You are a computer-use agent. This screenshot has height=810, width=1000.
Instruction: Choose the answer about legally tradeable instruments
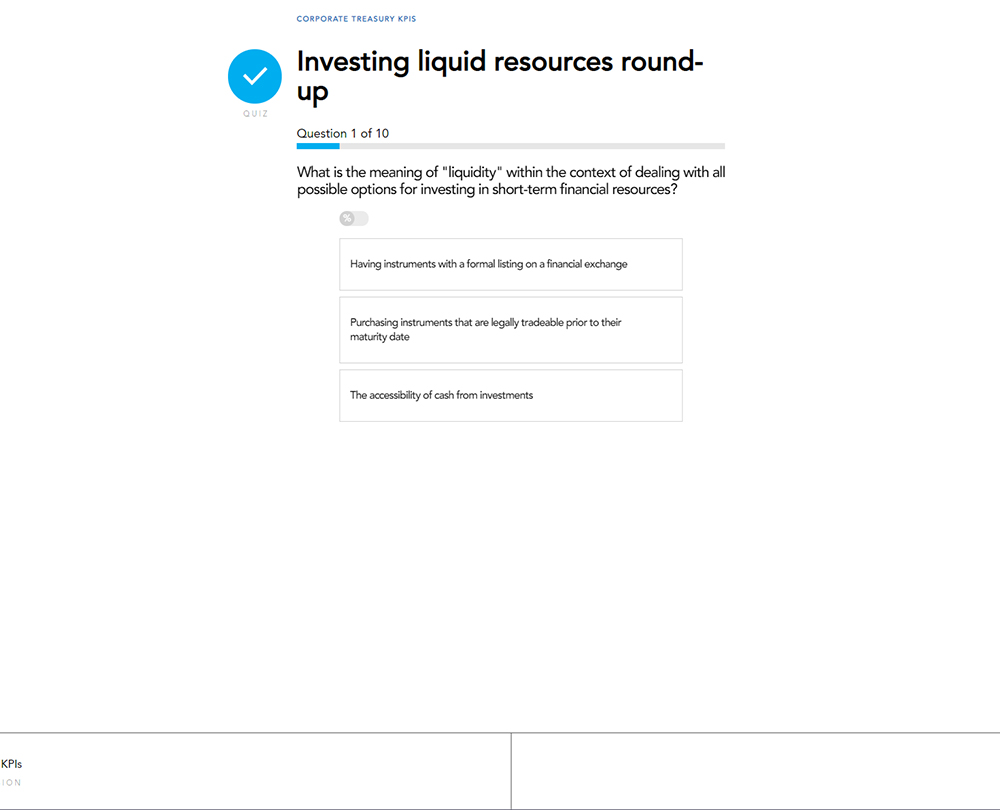[x=511, y=330]
